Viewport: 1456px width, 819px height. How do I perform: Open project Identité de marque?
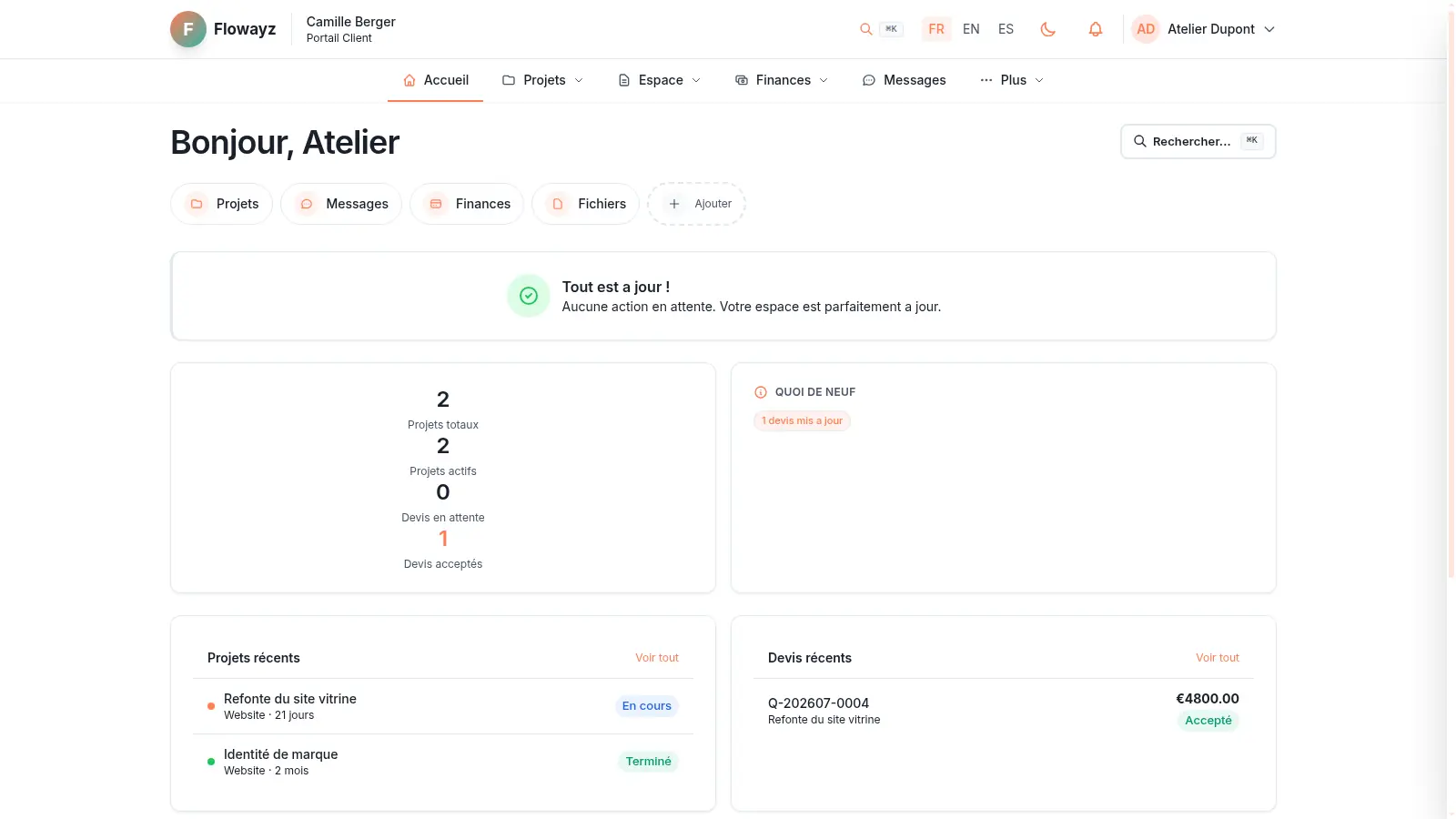coord(443,762)
